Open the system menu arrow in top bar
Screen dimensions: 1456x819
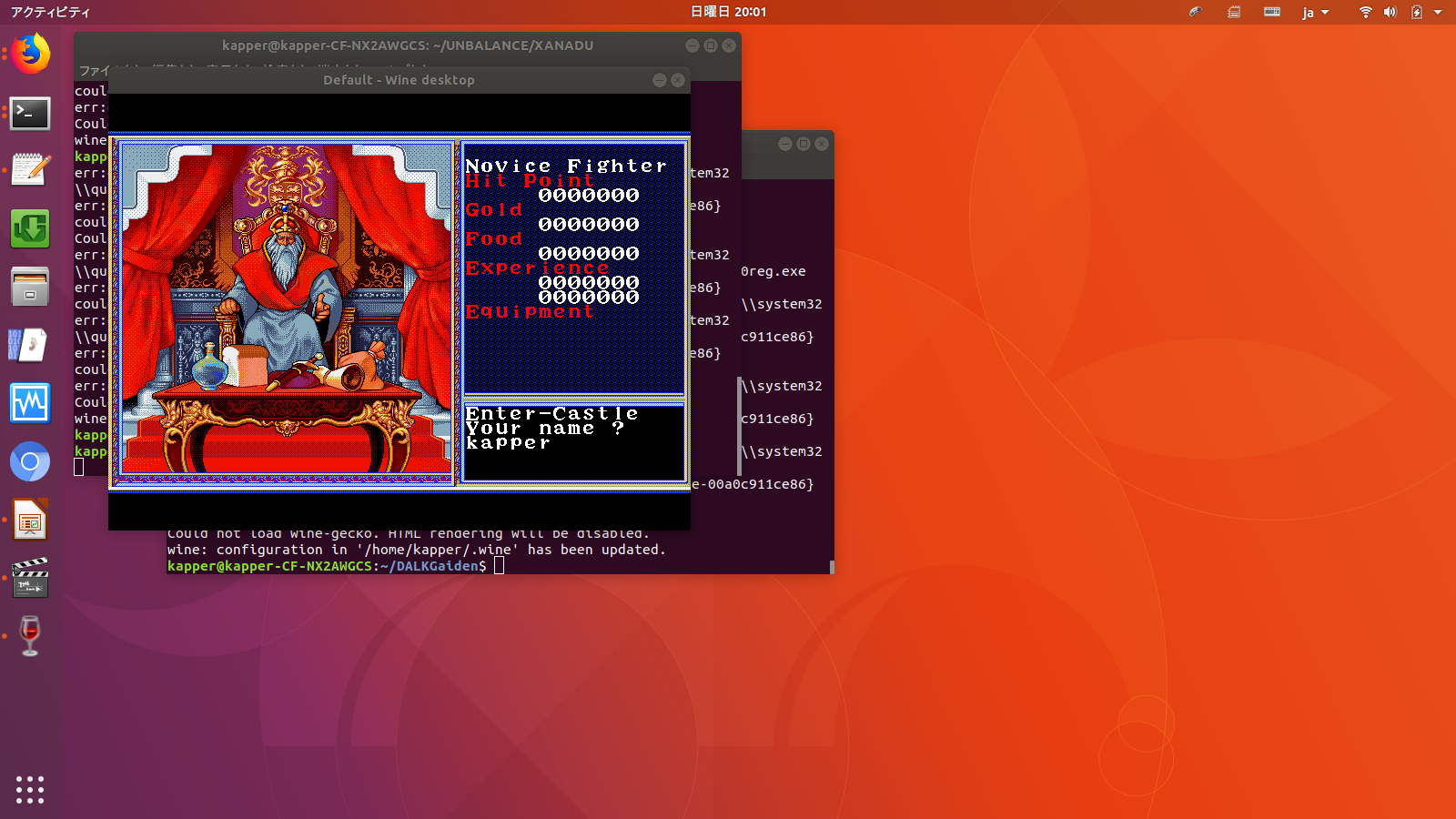click(1438, 12)
